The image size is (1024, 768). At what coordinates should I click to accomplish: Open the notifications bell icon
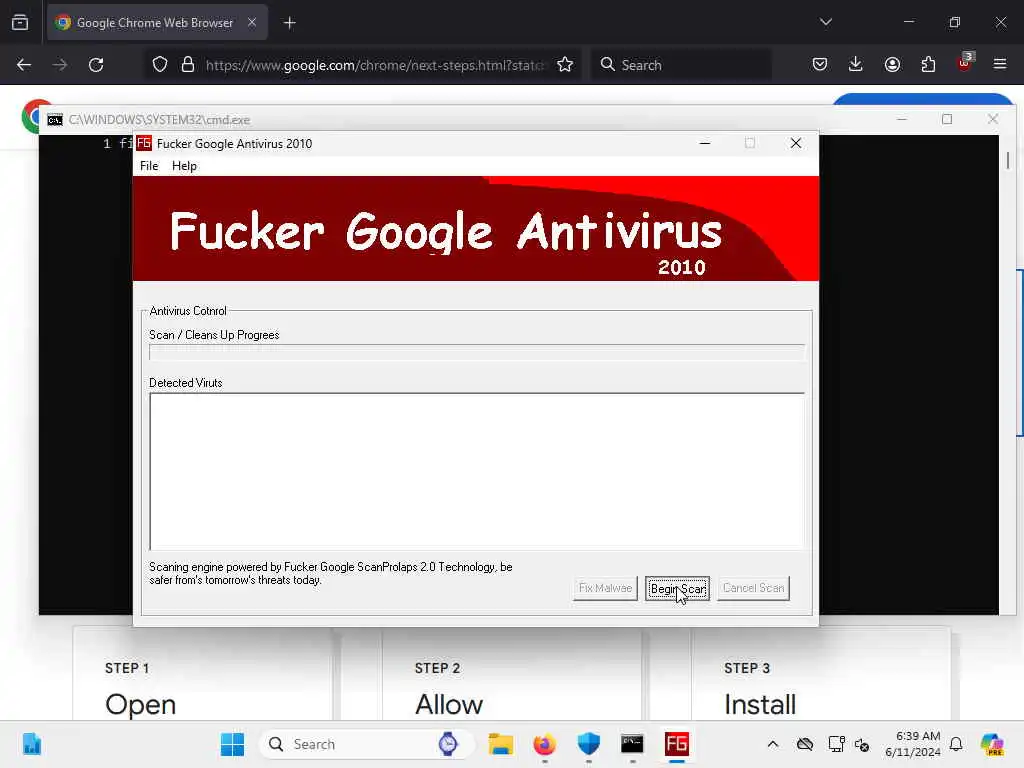coord(956,744)
